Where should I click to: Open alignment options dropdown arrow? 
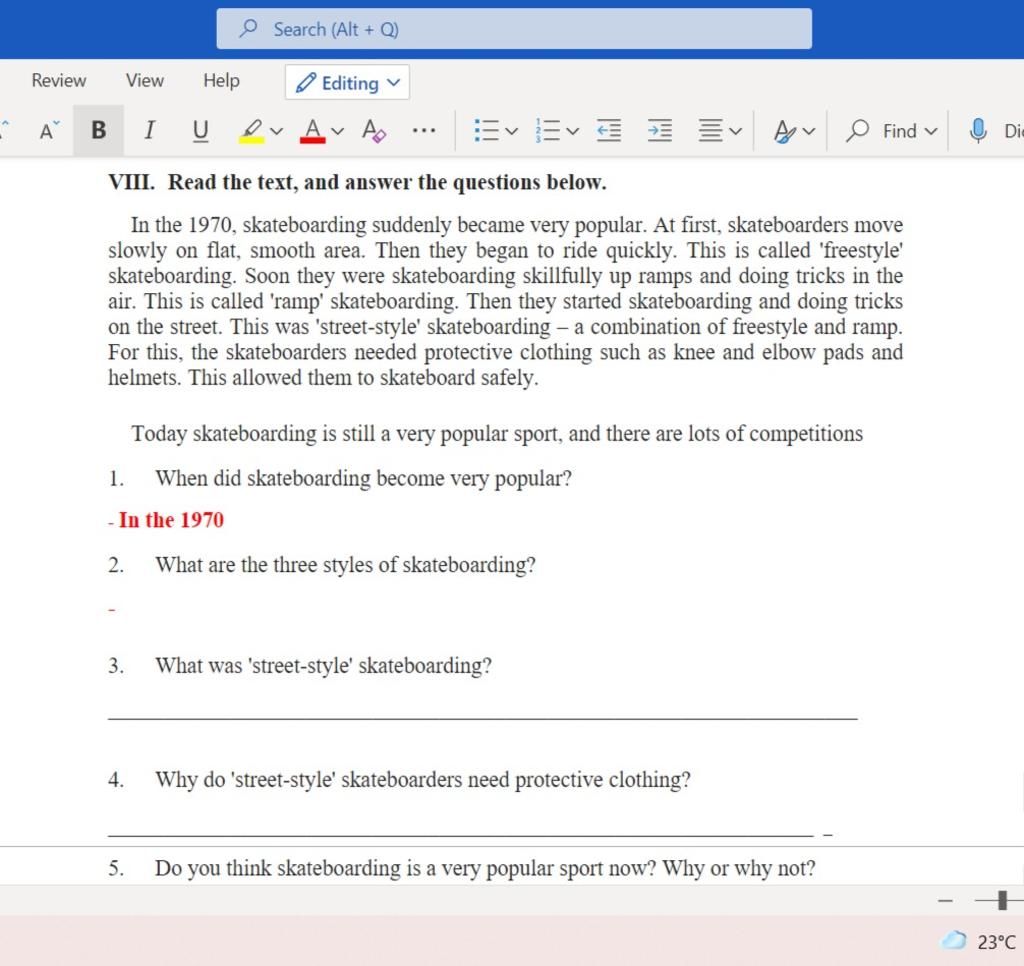click(735, 131)
